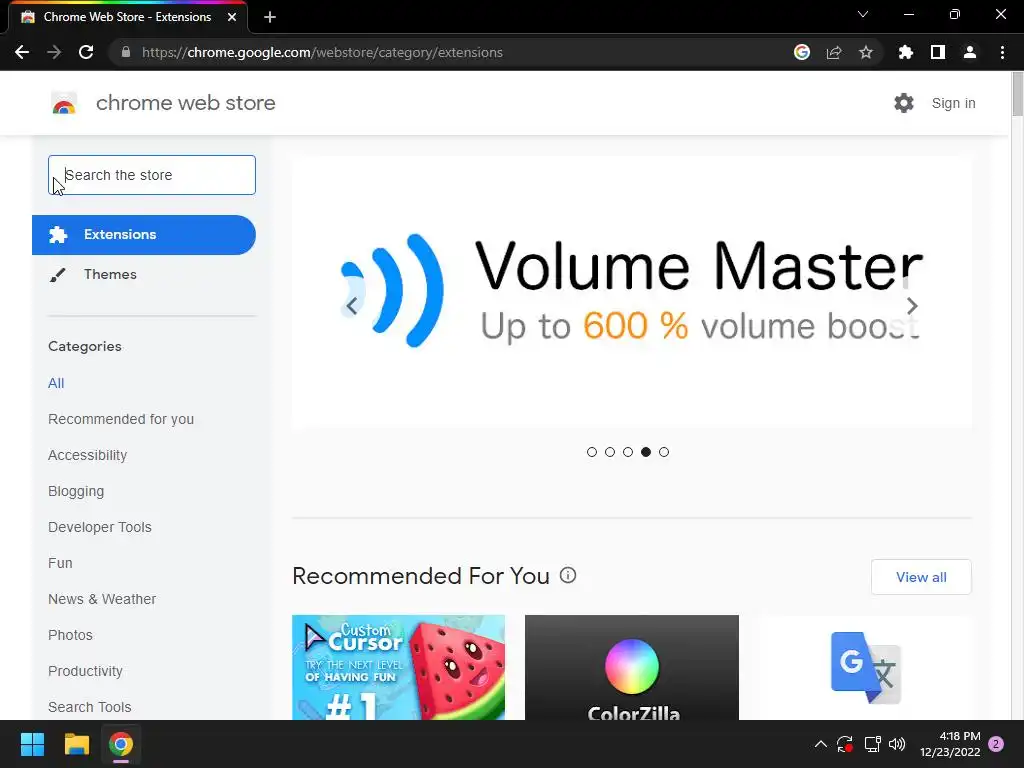Open the Google account icon in address bar

coord(802,52)
